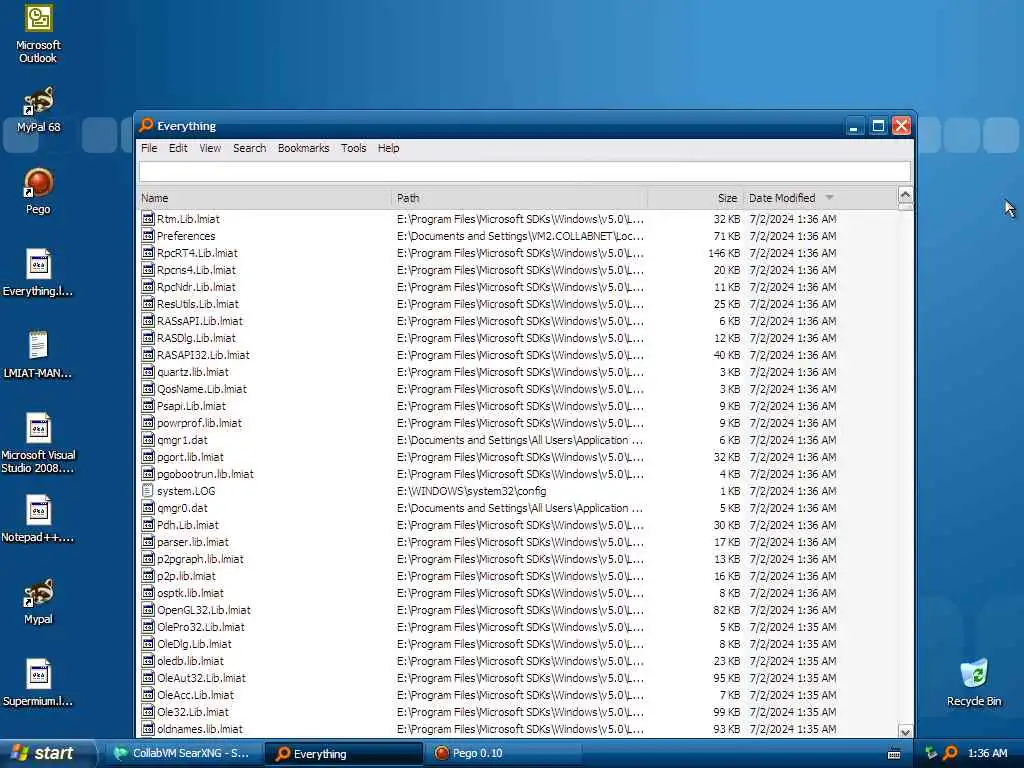Click the scrollbar down arrow

click(x=905, y=731)
